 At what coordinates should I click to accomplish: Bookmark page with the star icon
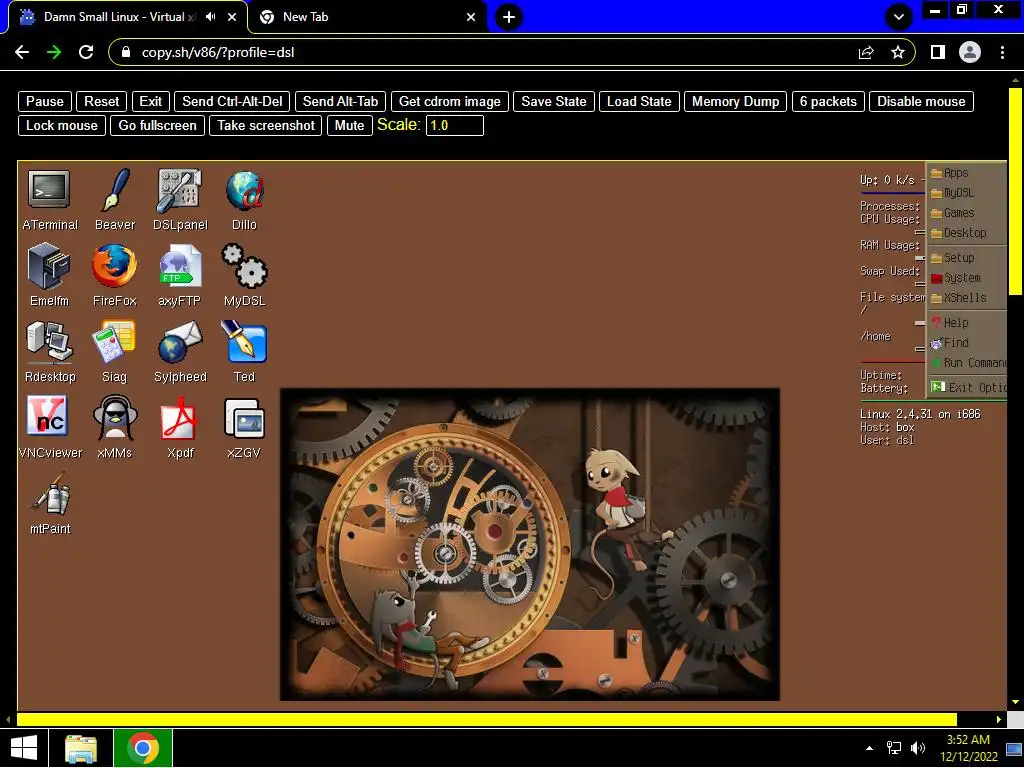(898, 52)
